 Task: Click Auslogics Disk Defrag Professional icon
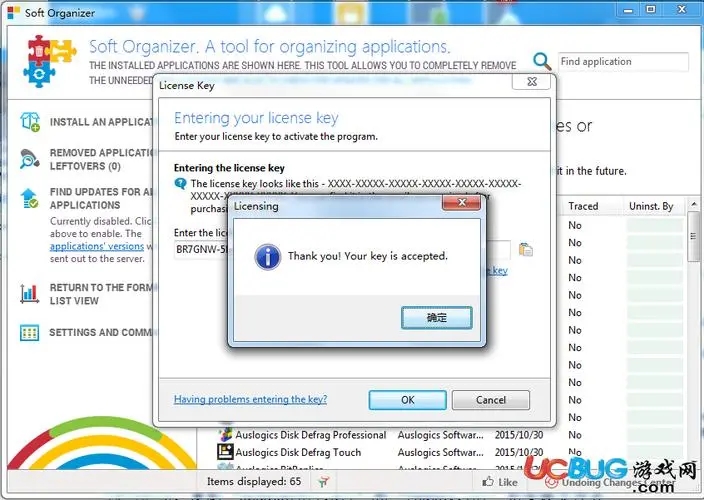click(x=225, y=434)
